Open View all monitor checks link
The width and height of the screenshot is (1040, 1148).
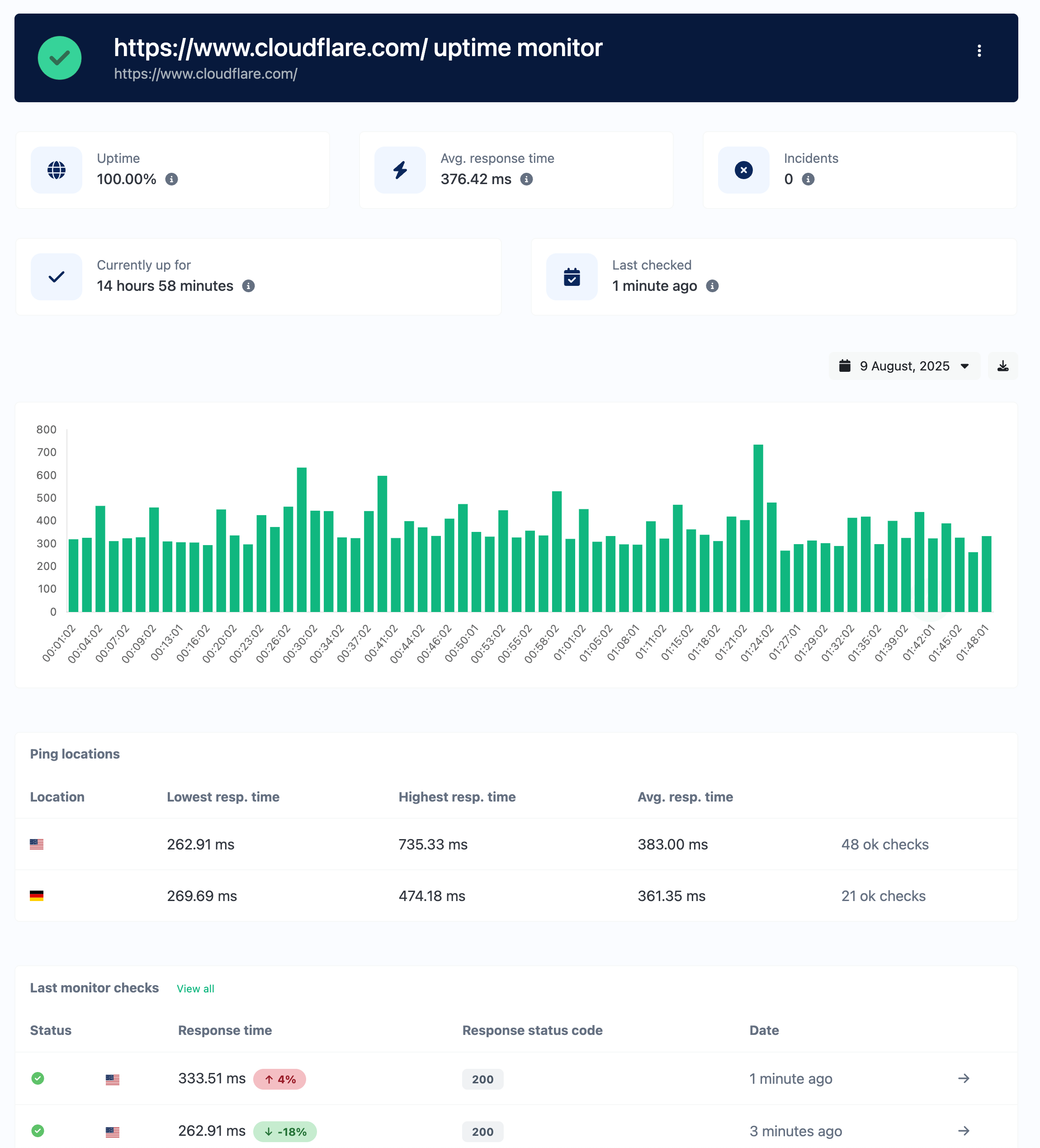[x=195, y=989]
